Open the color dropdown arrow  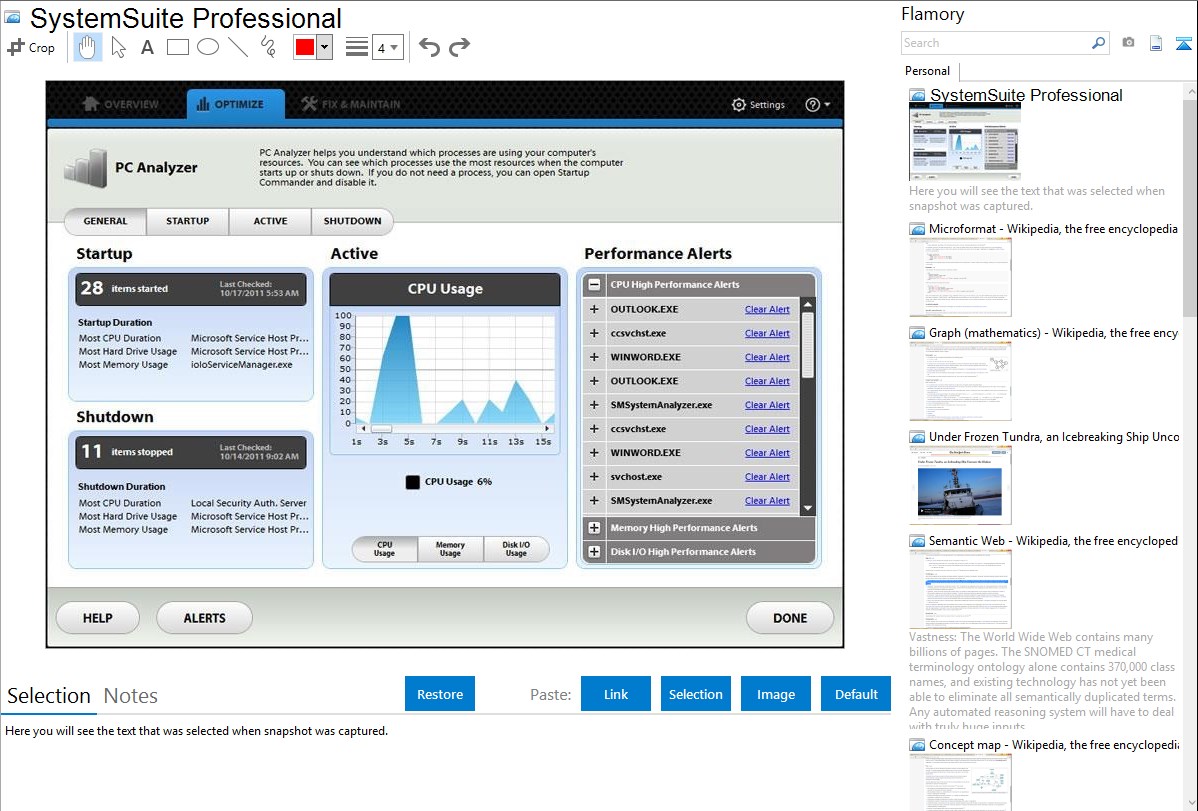[x=324, y=47]
